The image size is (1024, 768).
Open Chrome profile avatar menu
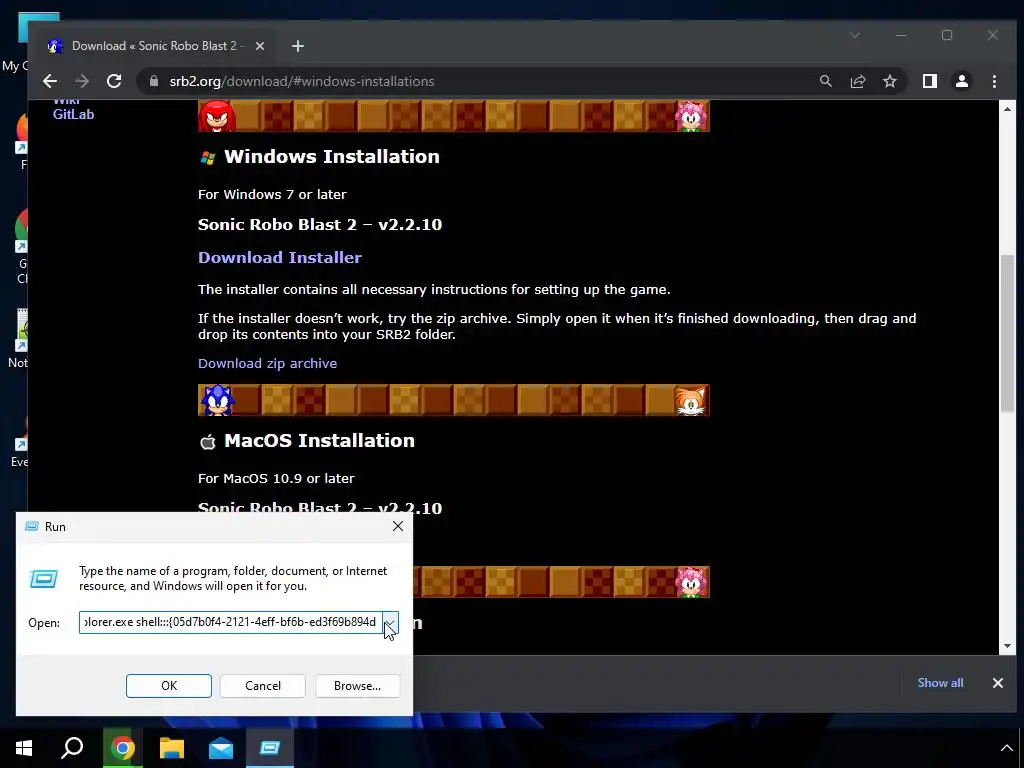pos(961,81)
